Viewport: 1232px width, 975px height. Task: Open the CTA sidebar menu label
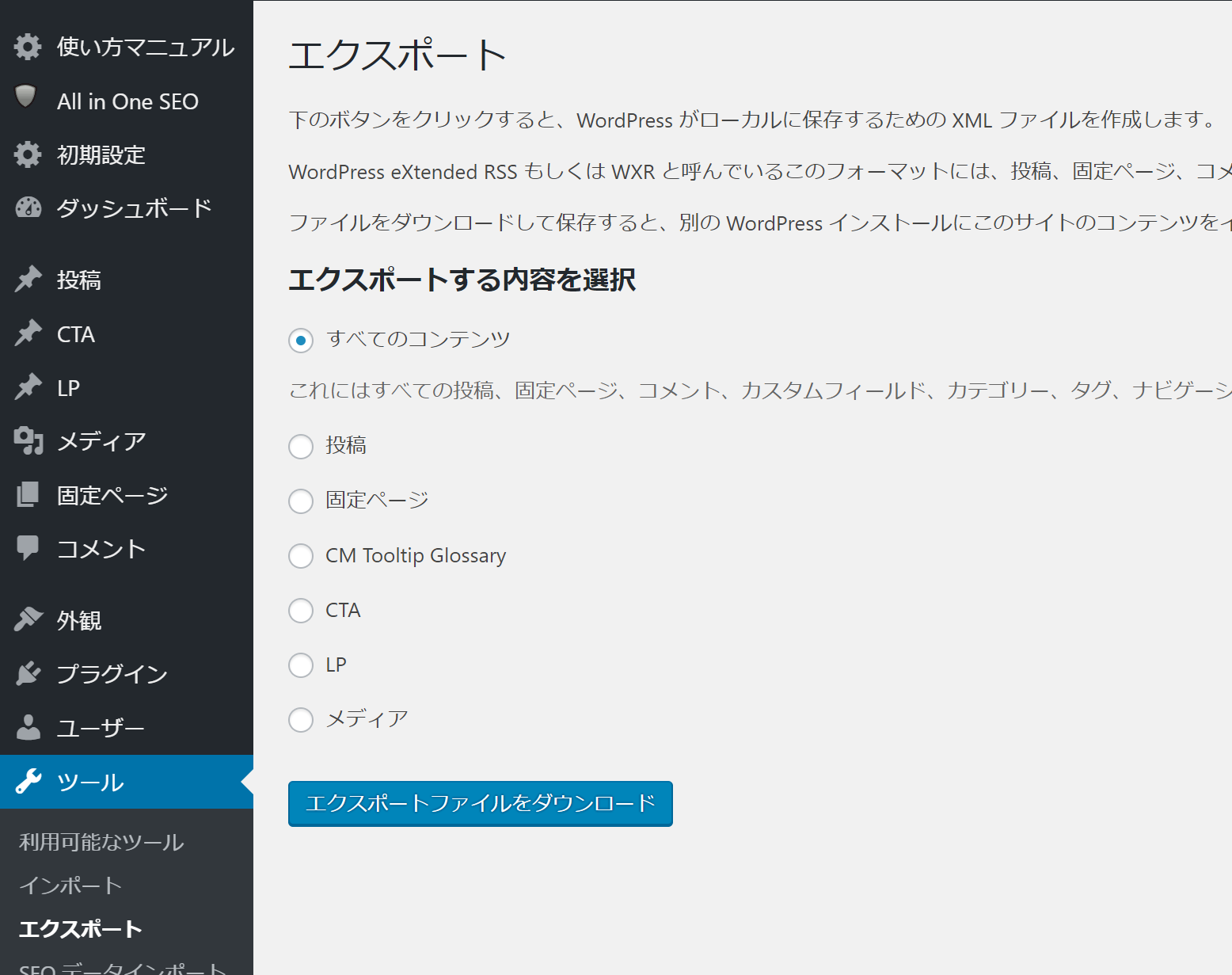pos(76,334)
